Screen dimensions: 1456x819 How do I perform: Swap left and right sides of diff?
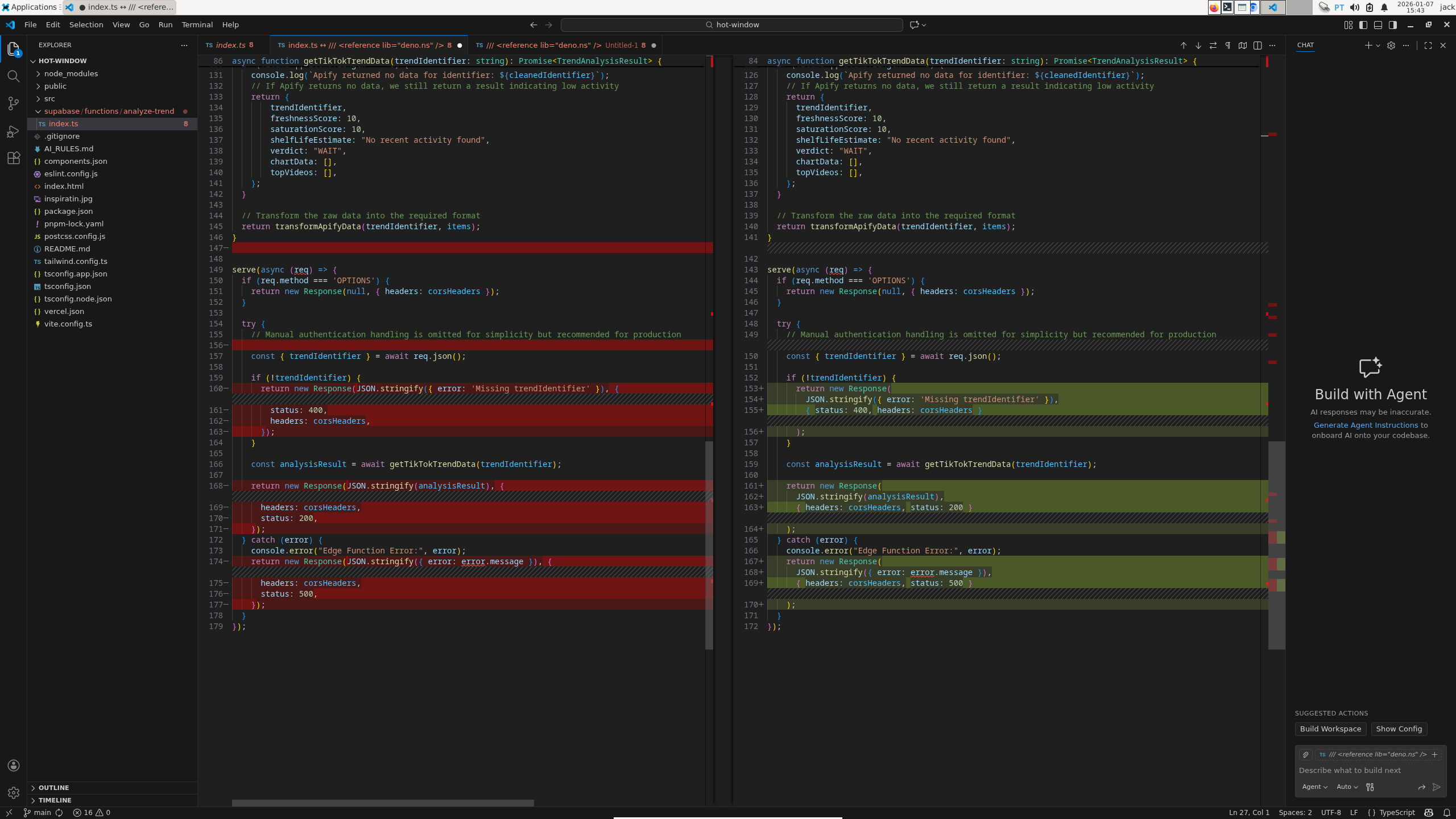pyautogui.click(x=1213, y=45)
